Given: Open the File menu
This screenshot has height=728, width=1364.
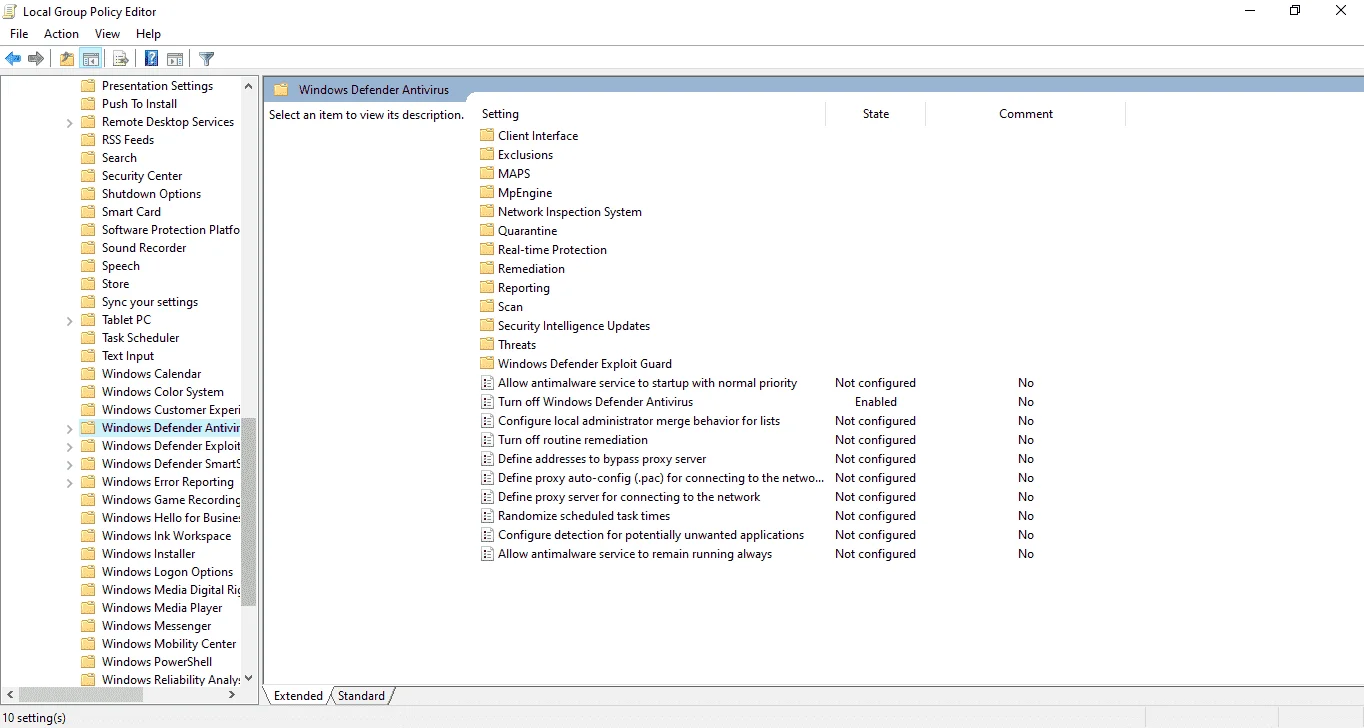Looking at the screenshot, I should 19,34.
